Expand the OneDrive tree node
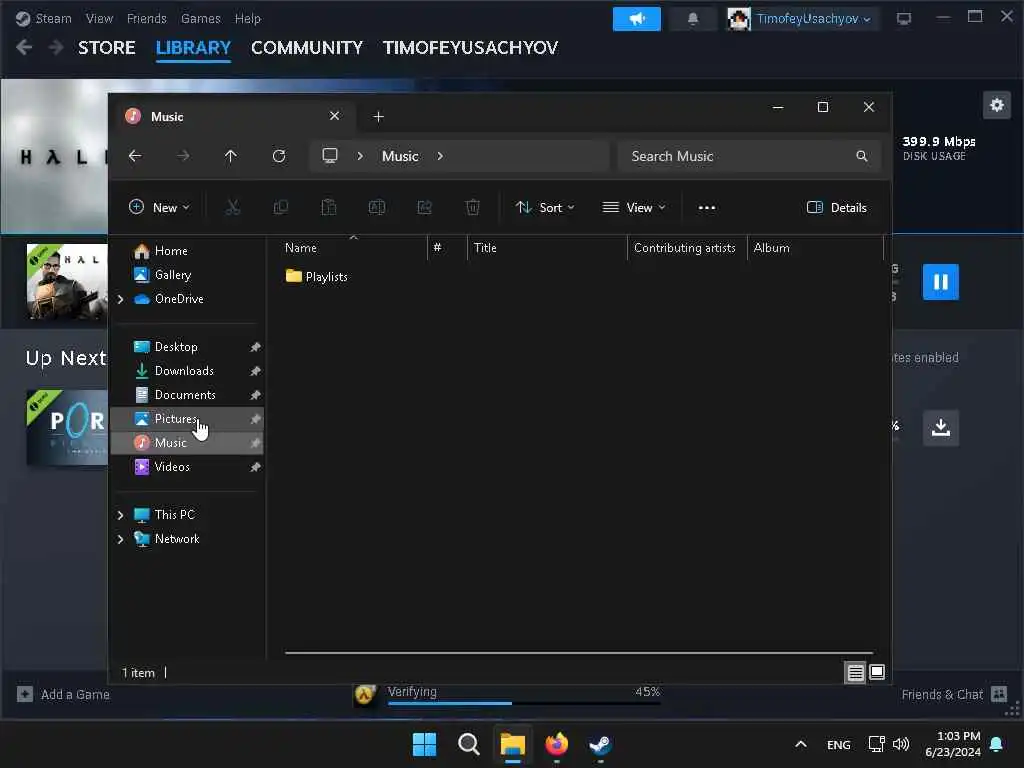The image size is (1024, 768). tap(121, 299)
